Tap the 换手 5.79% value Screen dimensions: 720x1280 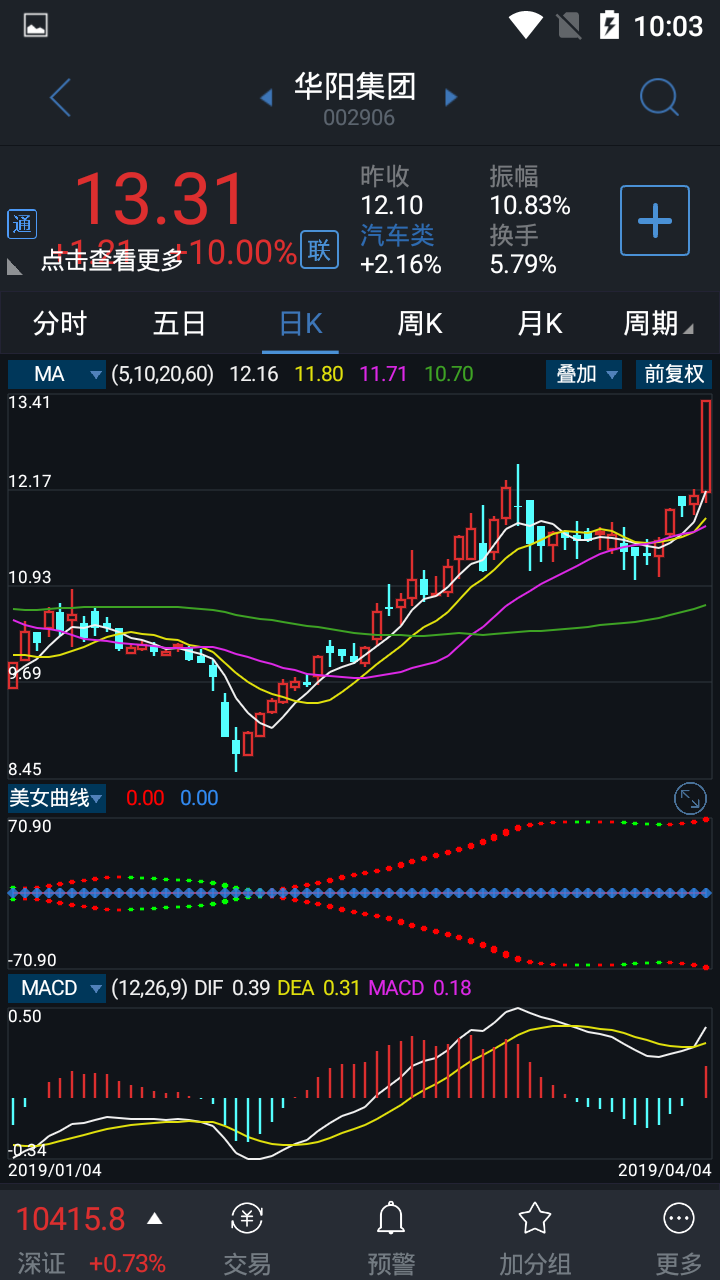tap(523, 264)
